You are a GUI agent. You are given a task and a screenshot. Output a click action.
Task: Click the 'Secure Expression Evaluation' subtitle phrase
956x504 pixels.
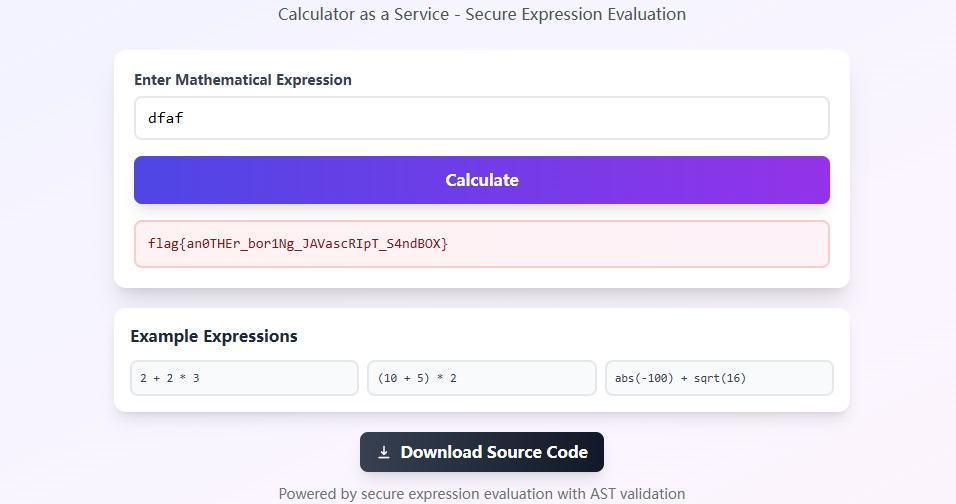(576, 14)
